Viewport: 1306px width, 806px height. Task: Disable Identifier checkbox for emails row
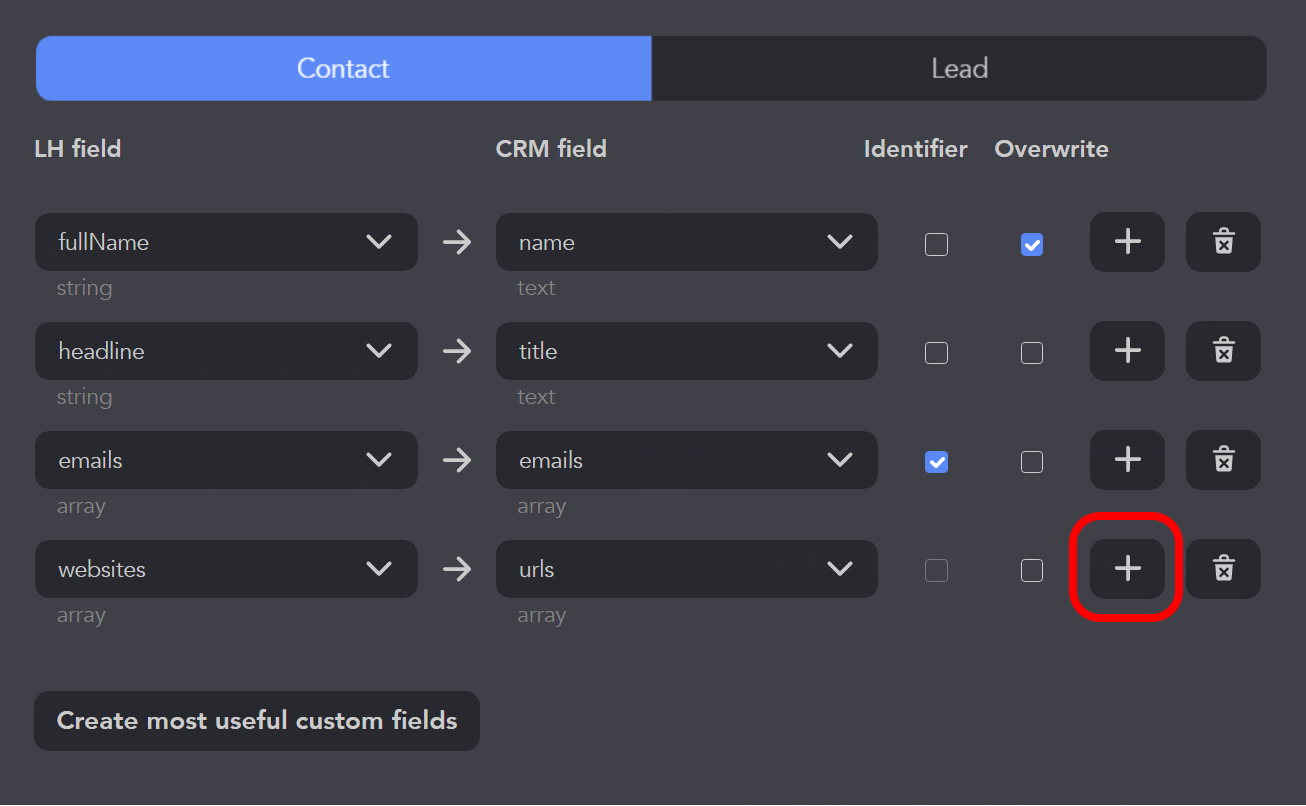tap(936, 462)
